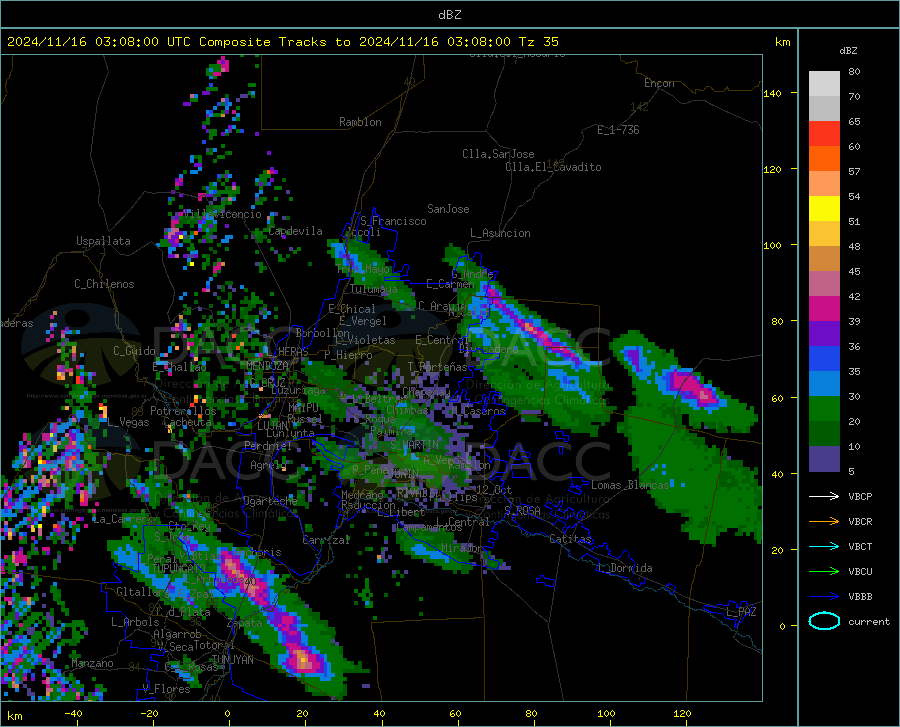Image resolution: width=900 pixels, height=727 pixels.
Task: Click the 'L_Dormida' map label
Action: tap(625, 568)
